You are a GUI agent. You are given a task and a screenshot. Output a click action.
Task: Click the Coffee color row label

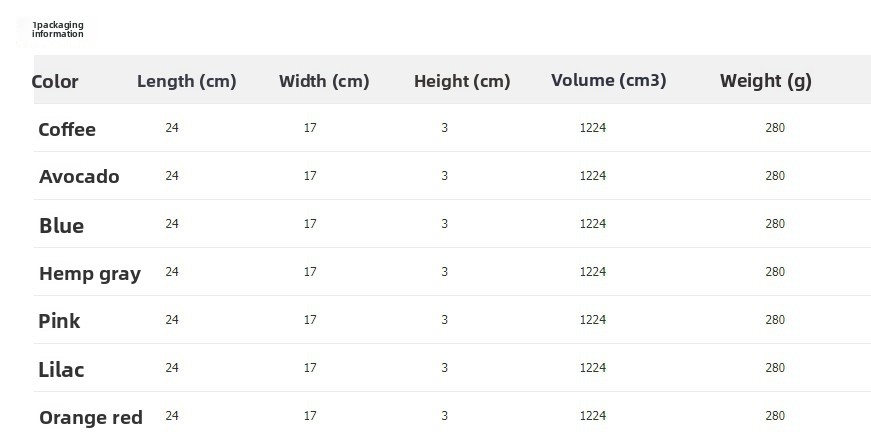(x=67, y=129)
